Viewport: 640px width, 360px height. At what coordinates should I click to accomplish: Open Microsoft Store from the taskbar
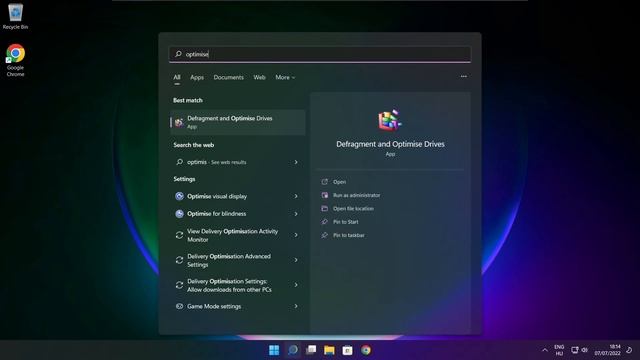(347, 350)
